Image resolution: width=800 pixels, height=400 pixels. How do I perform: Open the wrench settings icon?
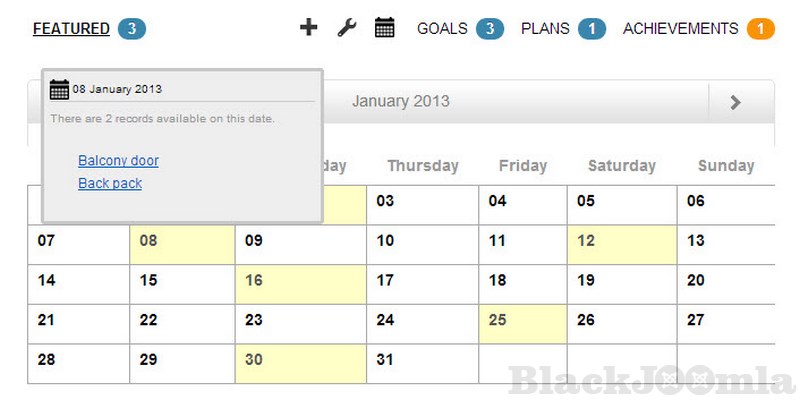click(x=346, y=28)
